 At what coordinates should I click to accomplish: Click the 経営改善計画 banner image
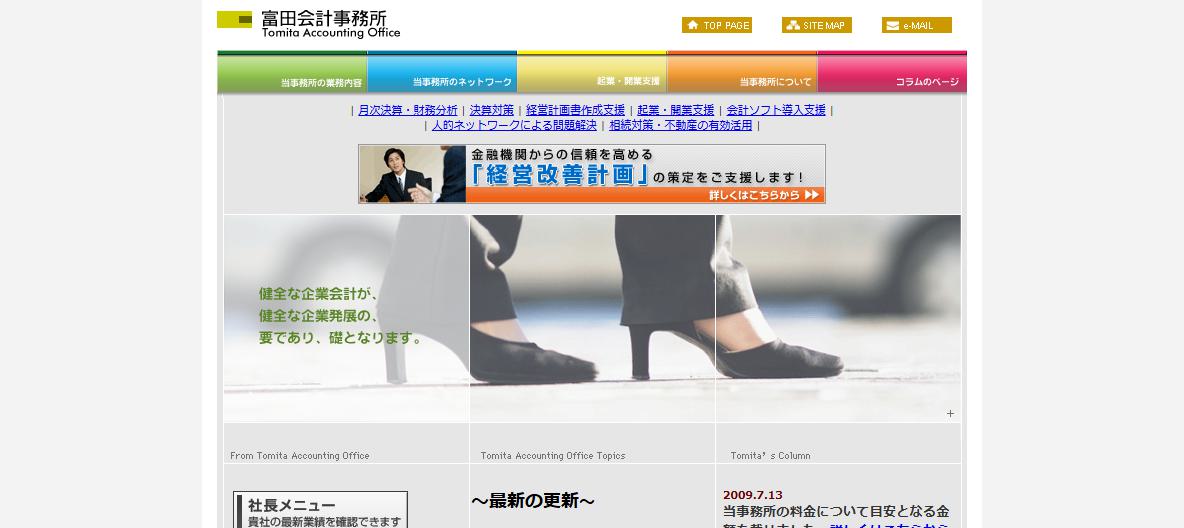point(592,174)
